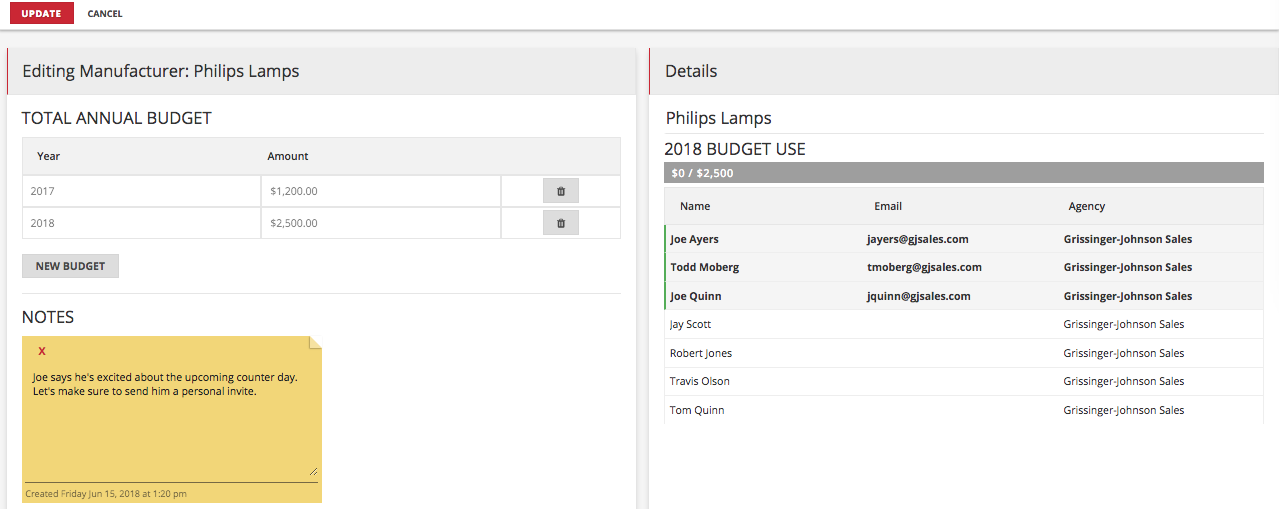The image size is (1279, 509).
Task: Click the Year column header
Action: (49, 156)
